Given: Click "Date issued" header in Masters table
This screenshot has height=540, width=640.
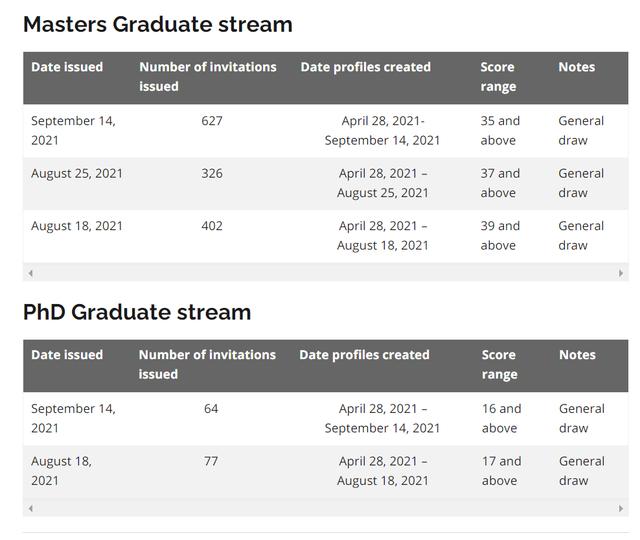Looking at the screenshot, I should coord(67,67).
